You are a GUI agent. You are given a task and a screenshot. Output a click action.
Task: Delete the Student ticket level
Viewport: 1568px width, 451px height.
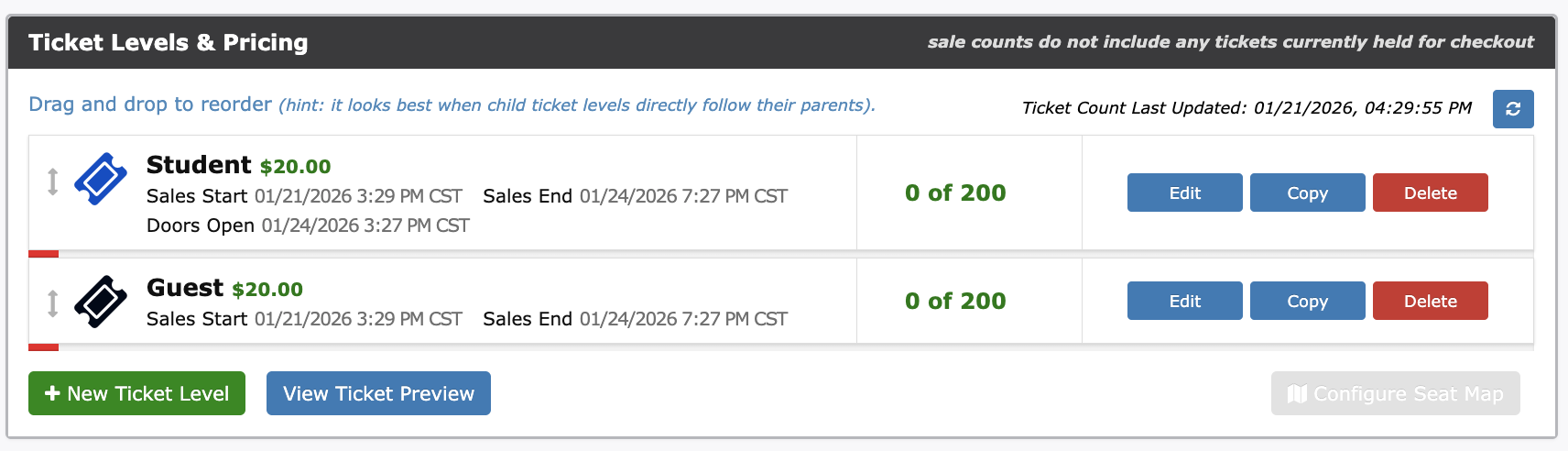point(1430,192)
